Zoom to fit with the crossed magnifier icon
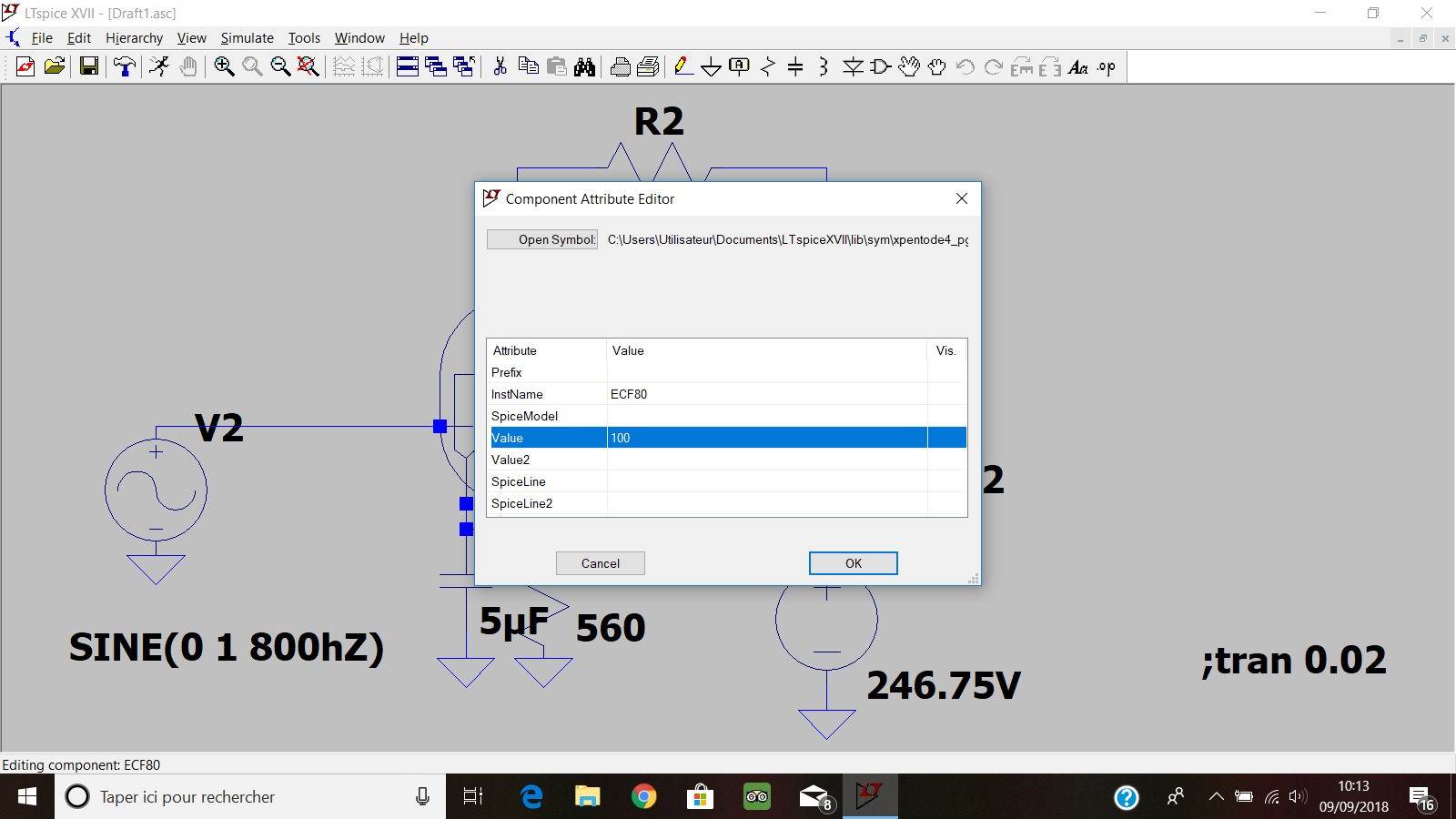Viewport: 1456px width, 819px height. [308, 66]
